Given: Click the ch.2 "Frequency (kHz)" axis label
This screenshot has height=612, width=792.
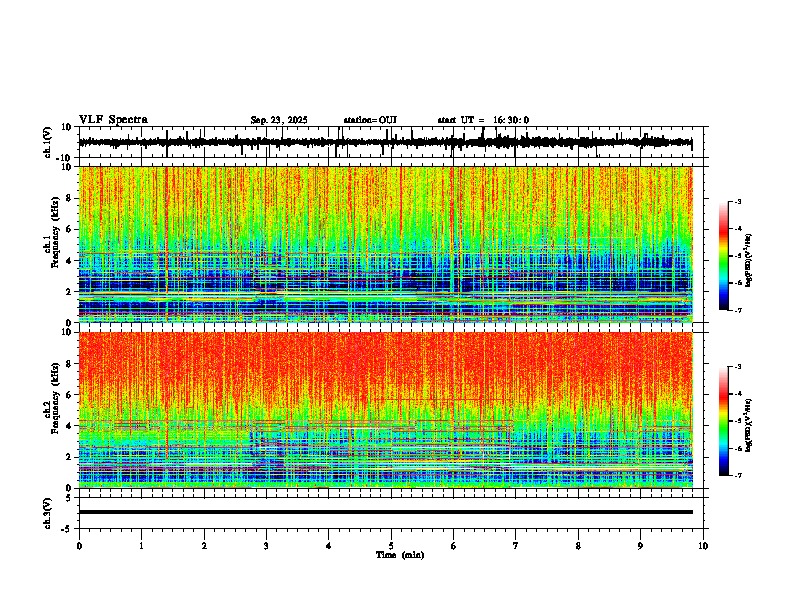Looking at the screenshot, I should [54, 398].
